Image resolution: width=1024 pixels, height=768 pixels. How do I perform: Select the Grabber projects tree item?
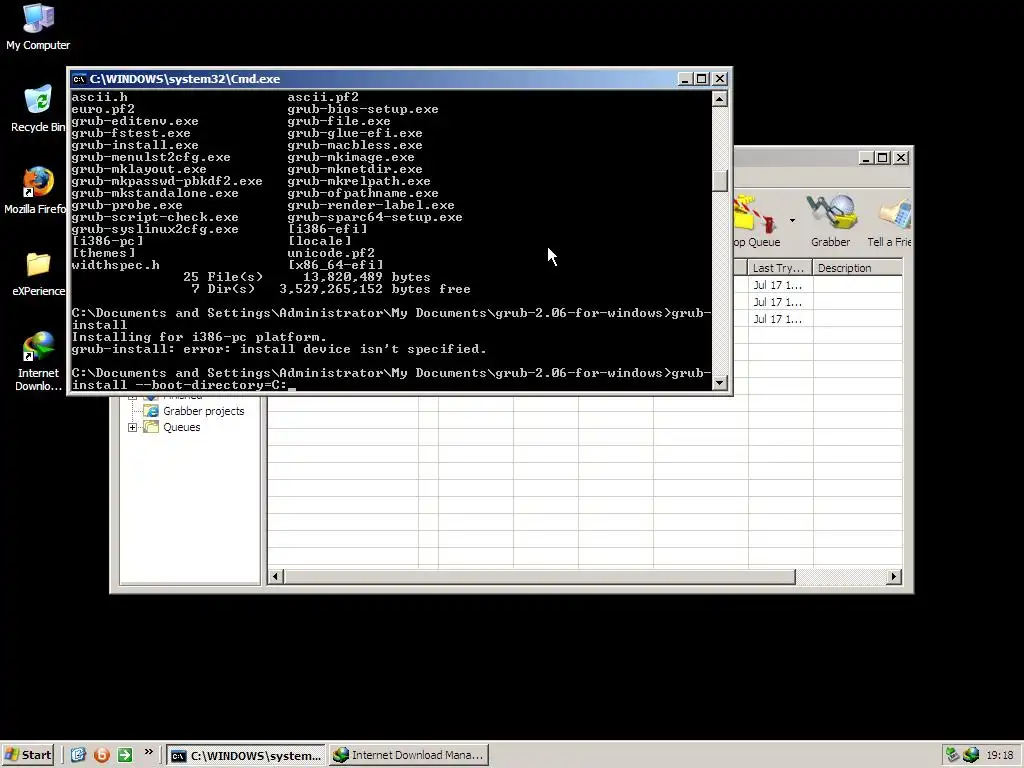pyautogui.click(x=203, y=411)
